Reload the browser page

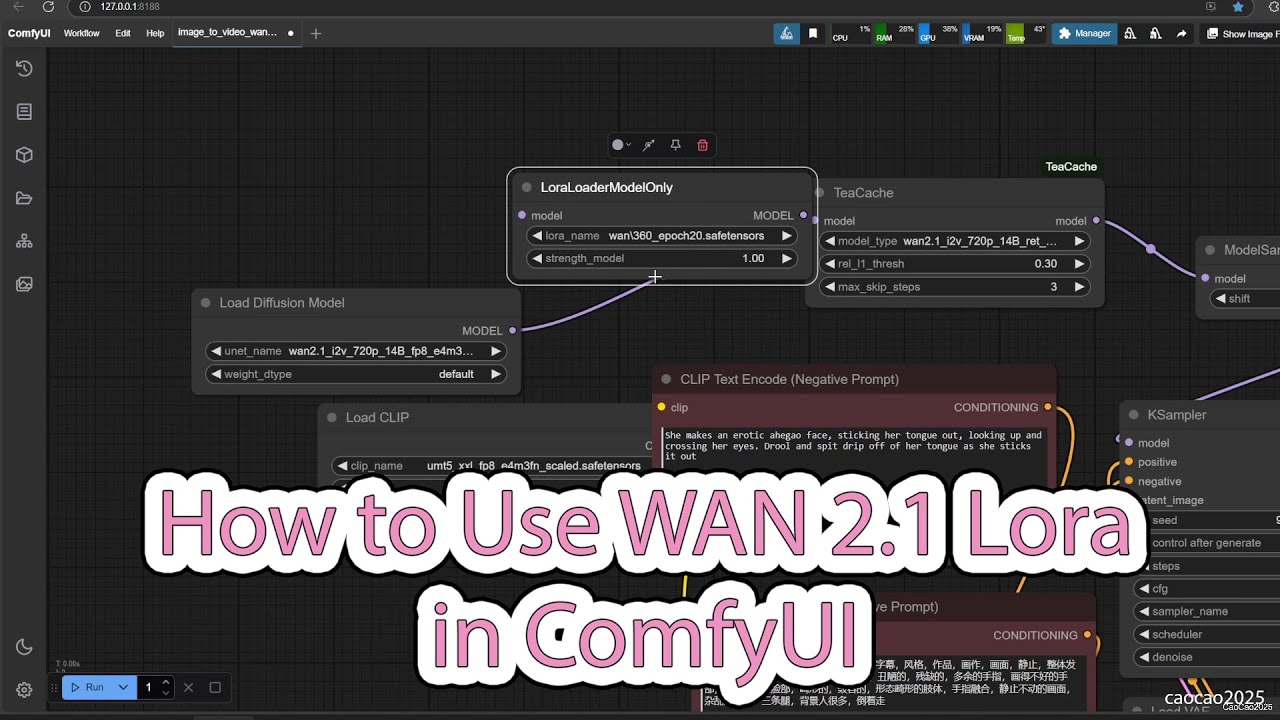tap(48, 6)
